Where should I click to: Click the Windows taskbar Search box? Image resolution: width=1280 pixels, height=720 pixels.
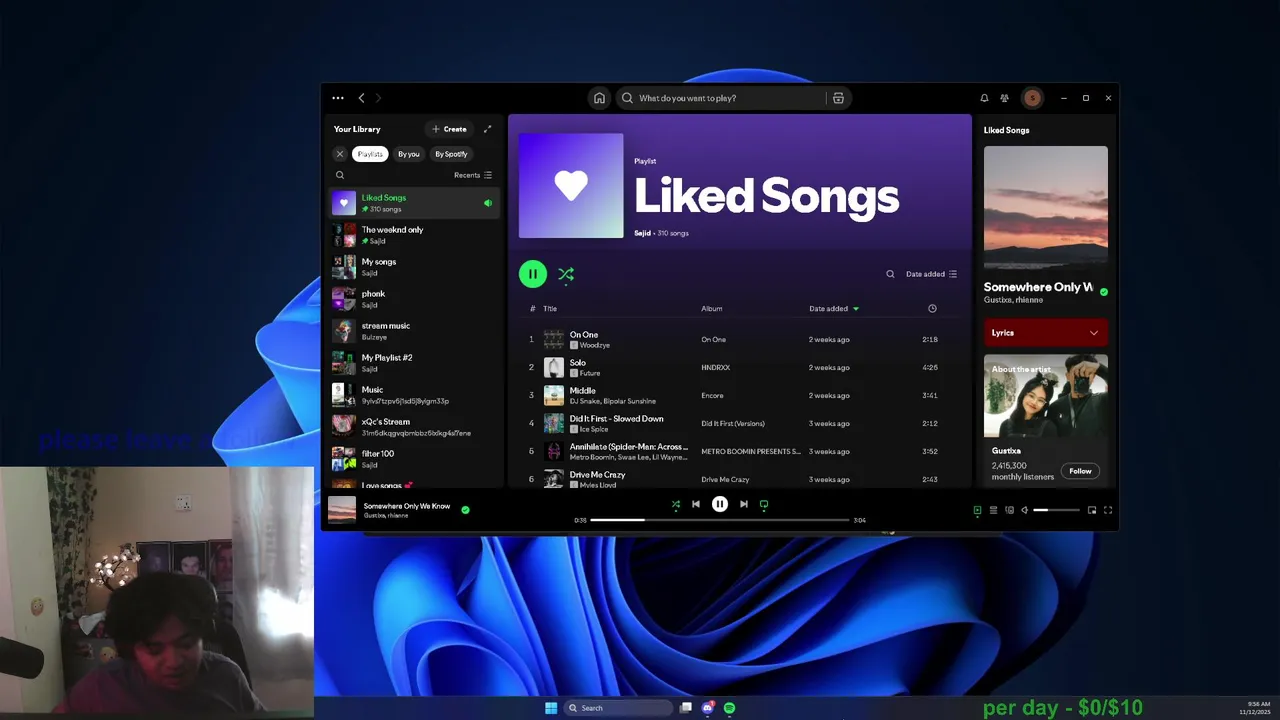click(x=616, y=708)
